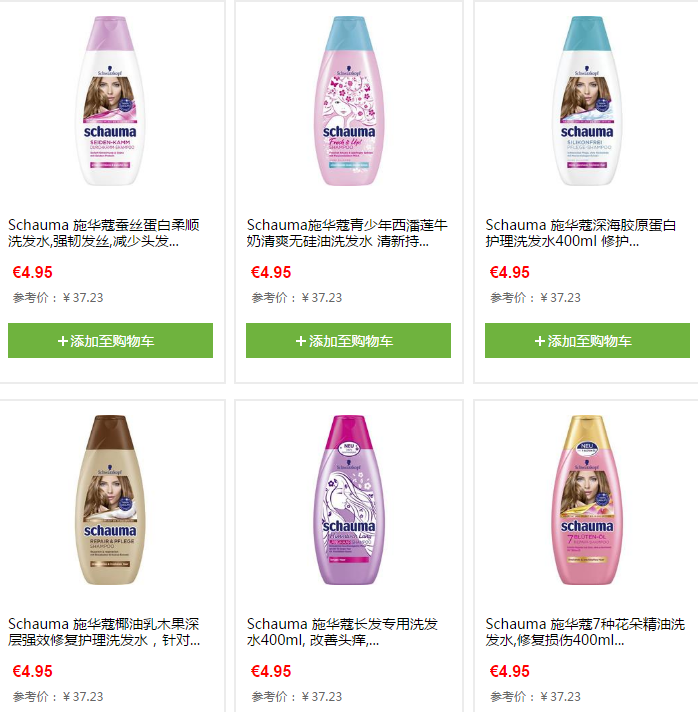Add the 青少年西潘莲牛奶 shampoo to cart
This screenshot has height=712, width=698.
pyautogui.click(x=348, y=341)
